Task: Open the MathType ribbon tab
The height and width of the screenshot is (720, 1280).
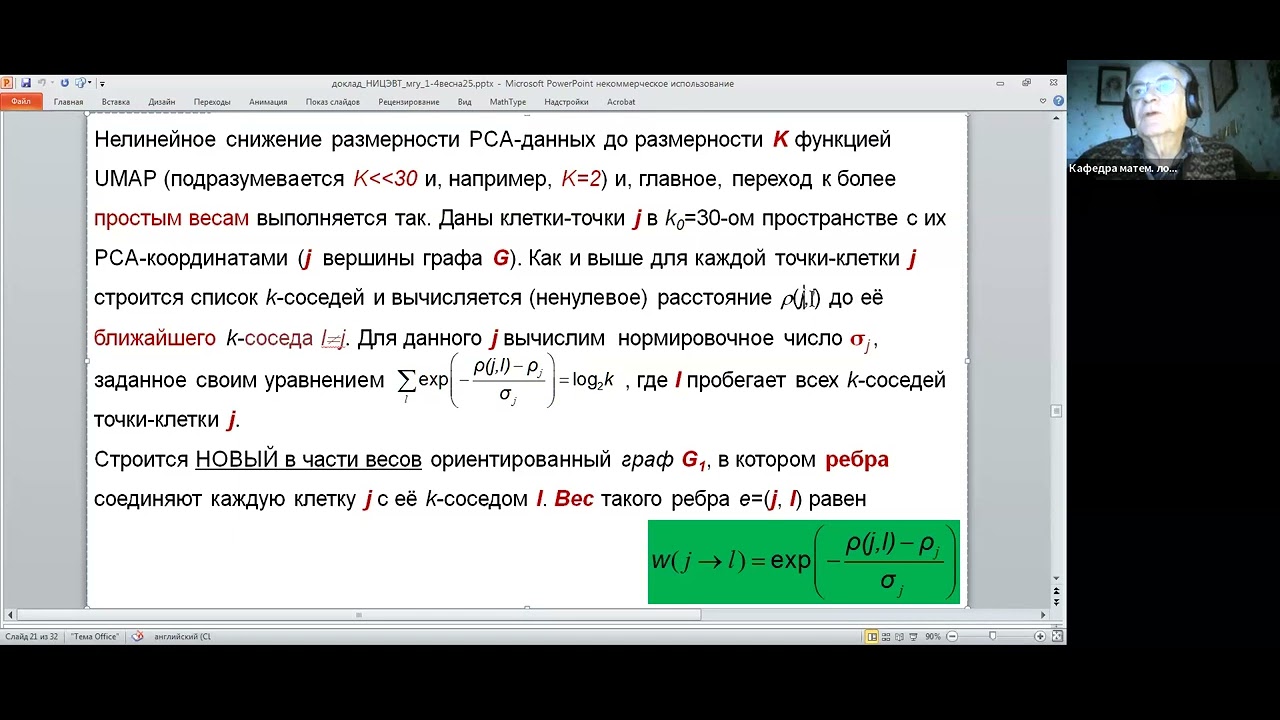Action: [x=507, y=102]
